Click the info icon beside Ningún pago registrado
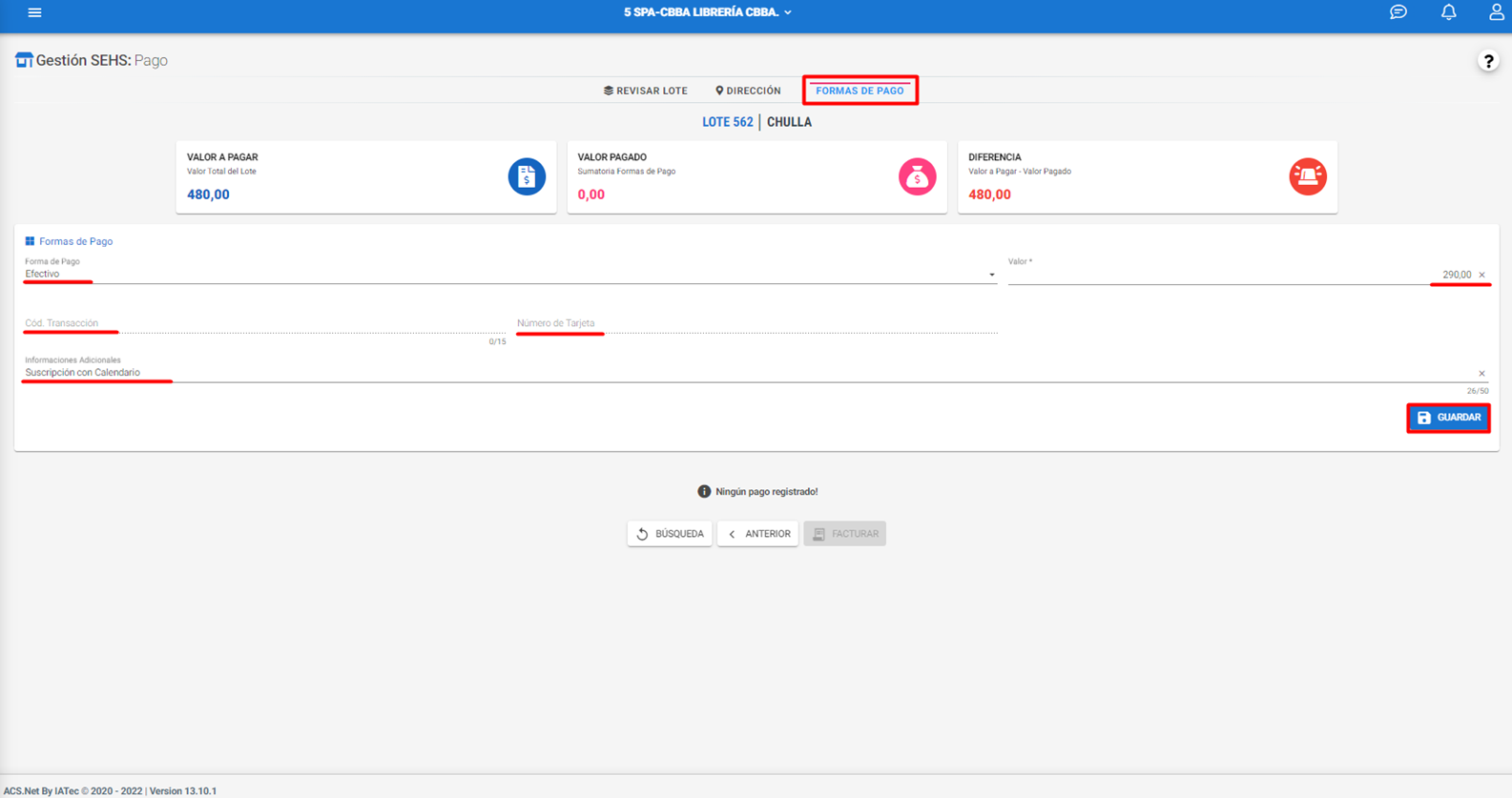1512x798 pixels. pyautogui.click(x=704, y=492)
